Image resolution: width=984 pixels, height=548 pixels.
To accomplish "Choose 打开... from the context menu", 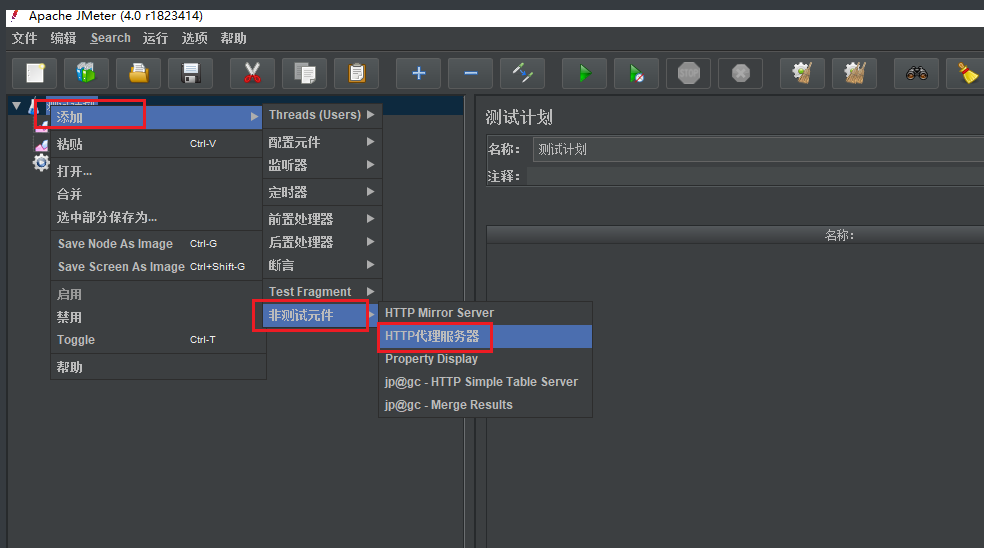I will (158, 171).
